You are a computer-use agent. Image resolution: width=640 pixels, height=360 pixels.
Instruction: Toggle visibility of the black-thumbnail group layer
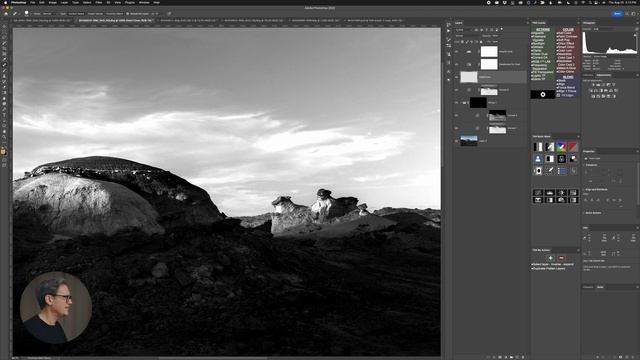pyautogui.click(x=456, y=102)
